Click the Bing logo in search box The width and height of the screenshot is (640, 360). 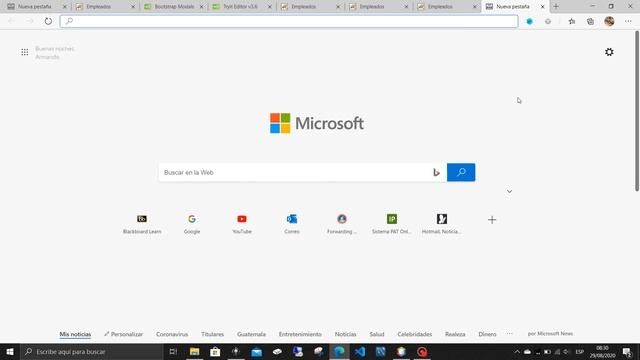pos(436,172)
